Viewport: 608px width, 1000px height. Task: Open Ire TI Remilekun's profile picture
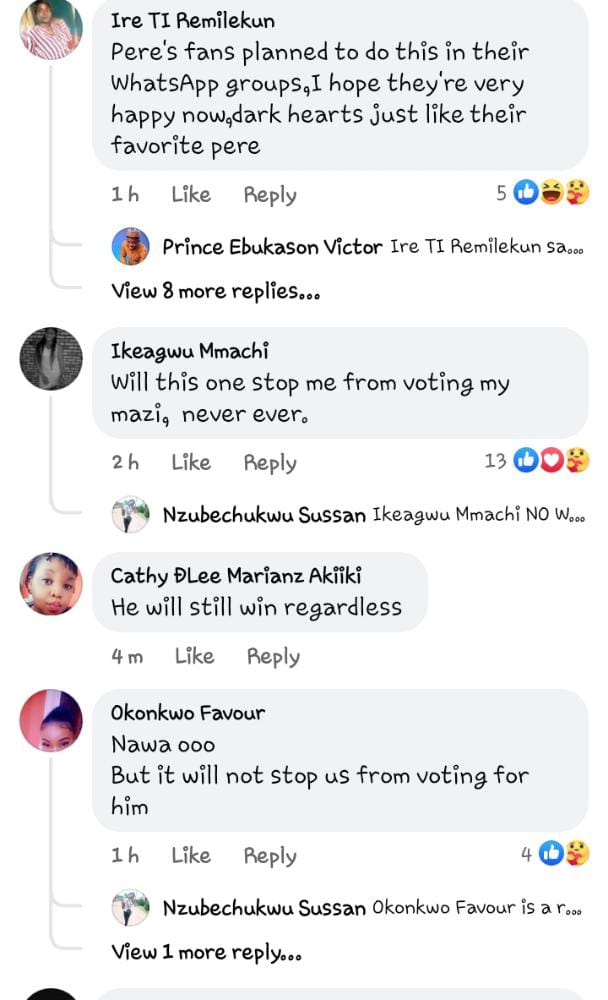point(51,30)
